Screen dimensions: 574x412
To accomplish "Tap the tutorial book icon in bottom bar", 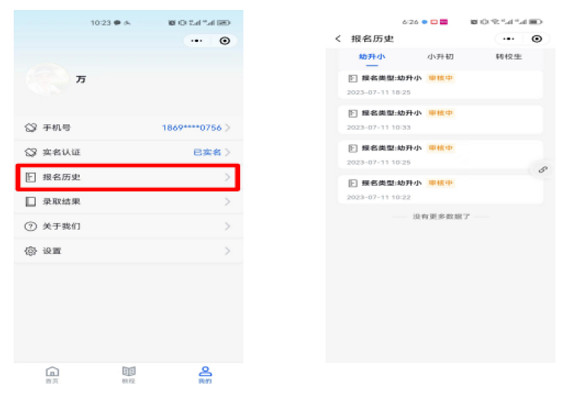I will [x=128, y=371].
